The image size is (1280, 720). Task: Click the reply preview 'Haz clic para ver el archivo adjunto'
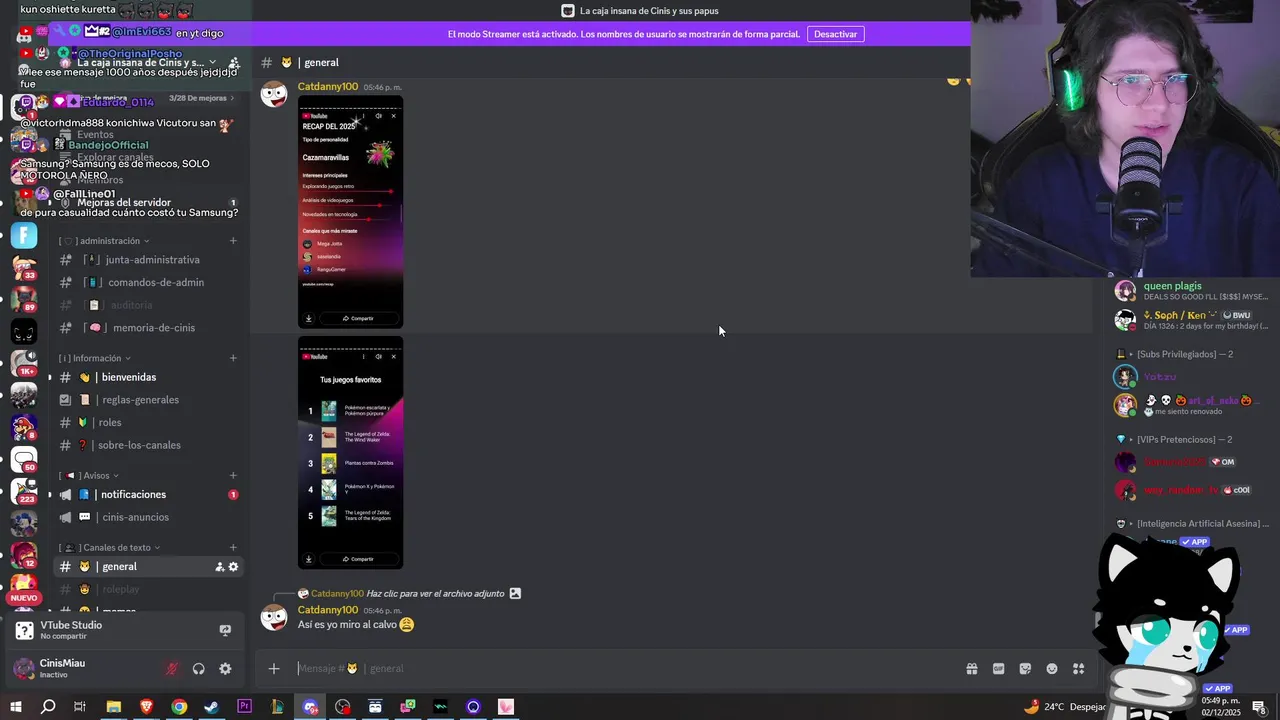pos(435,594)
